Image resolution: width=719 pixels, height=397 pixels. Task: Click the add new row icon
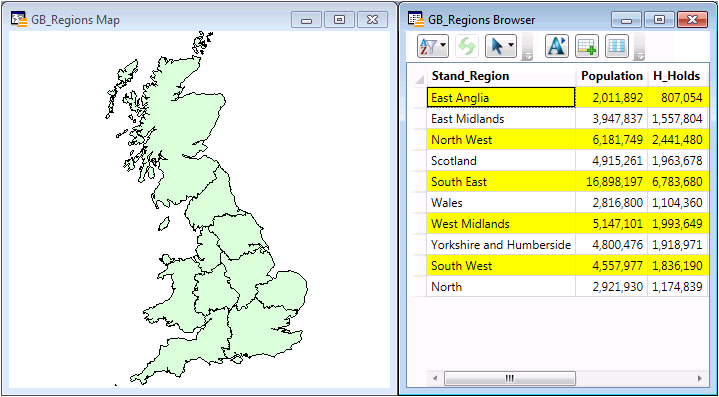pos(586,46)
